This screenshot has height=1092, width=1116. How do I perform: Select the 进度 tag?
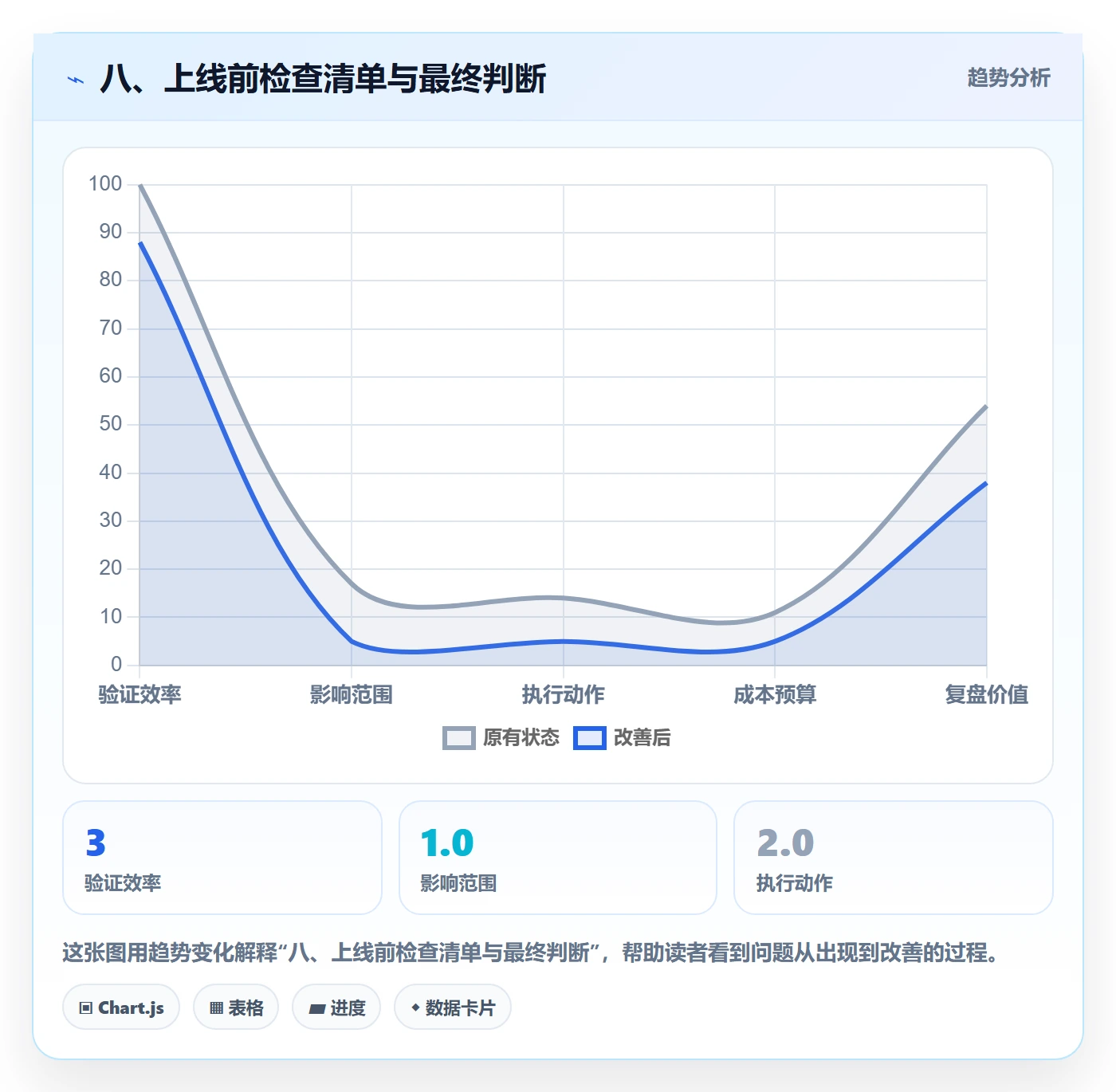point(336,1008)
